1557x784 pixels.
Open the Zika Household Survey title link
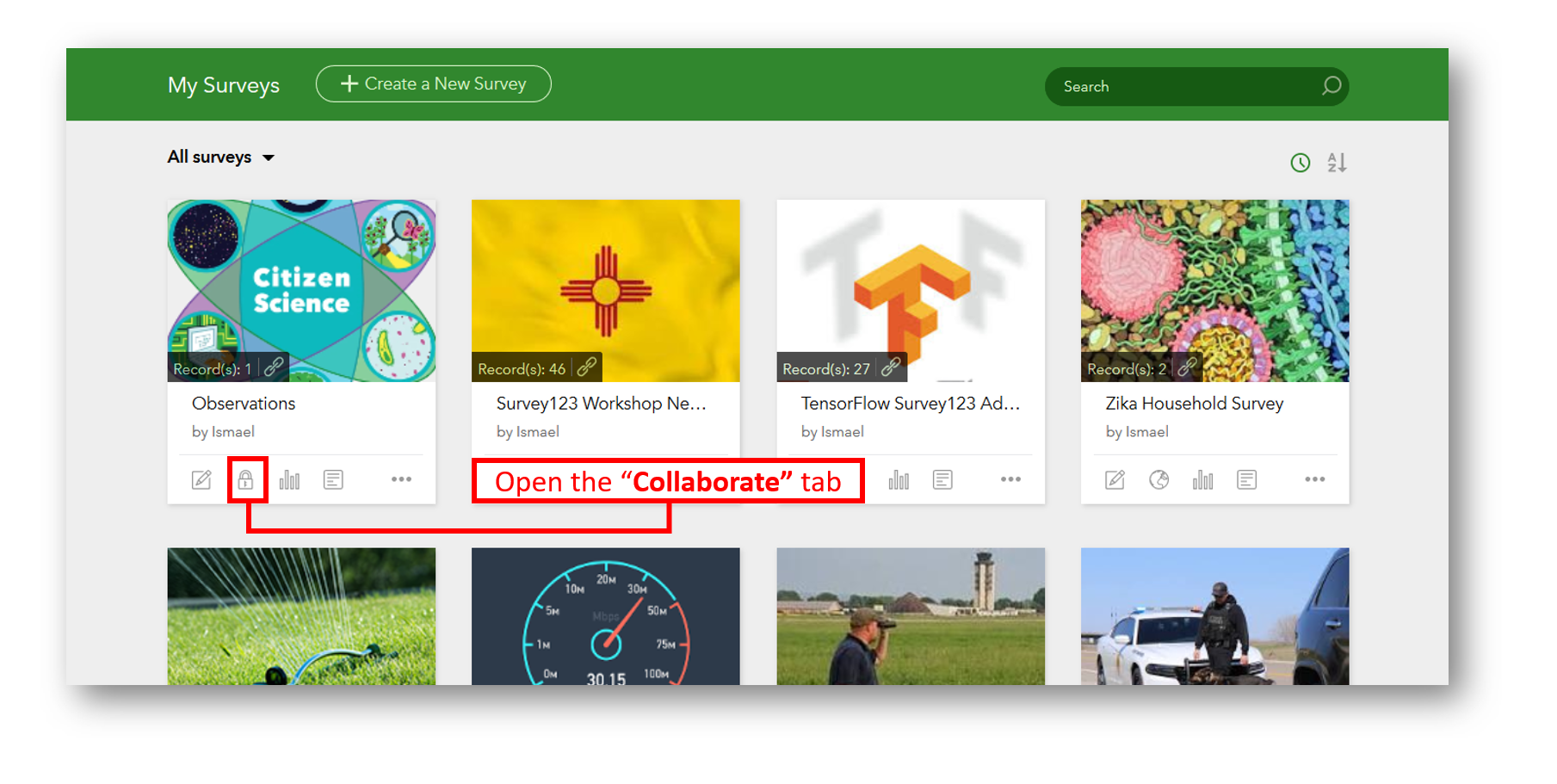[1193, 403]
